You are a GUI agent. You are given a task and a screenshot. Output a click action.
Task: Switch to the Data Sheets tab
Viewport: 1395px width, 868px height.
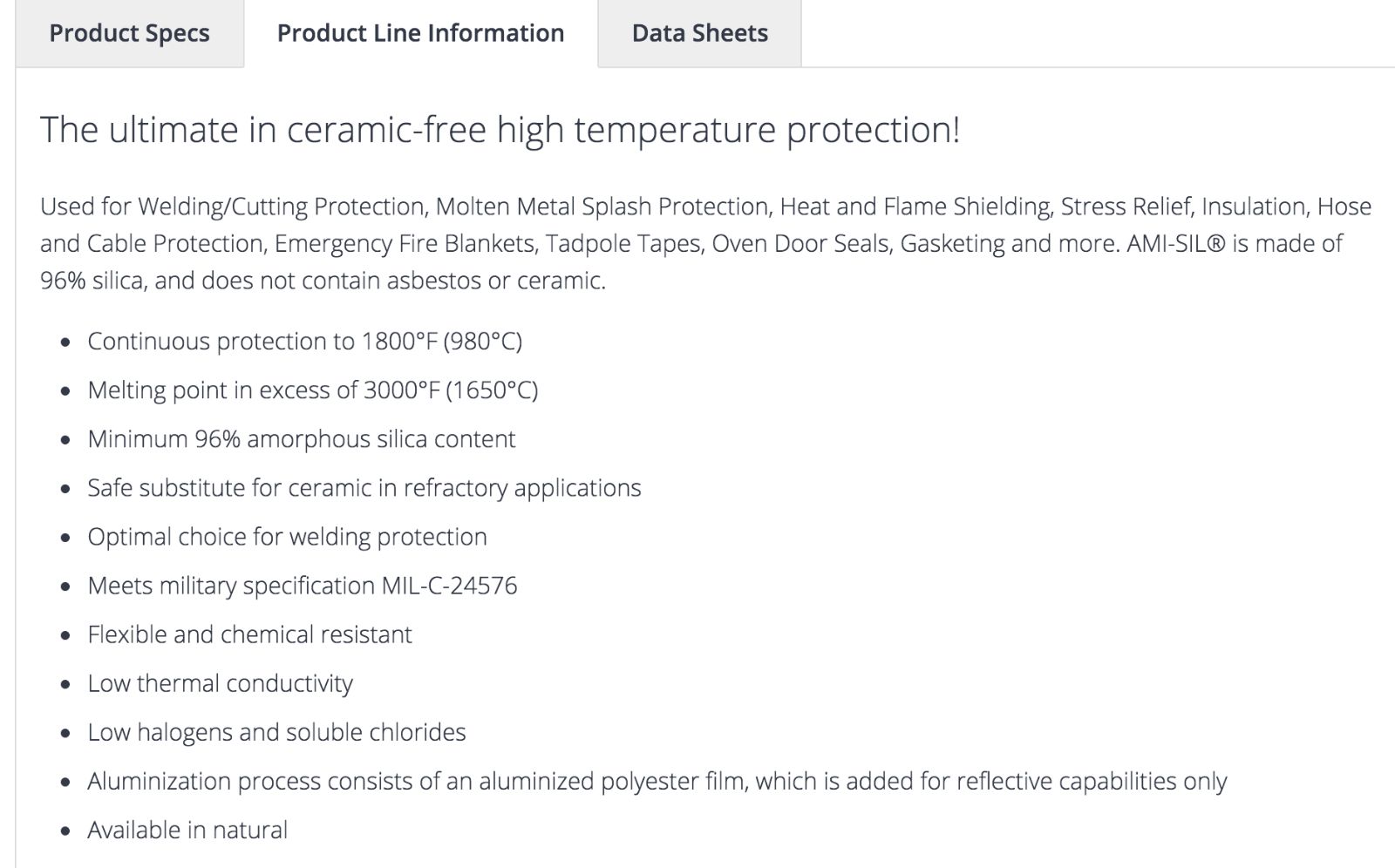(700, 33)
